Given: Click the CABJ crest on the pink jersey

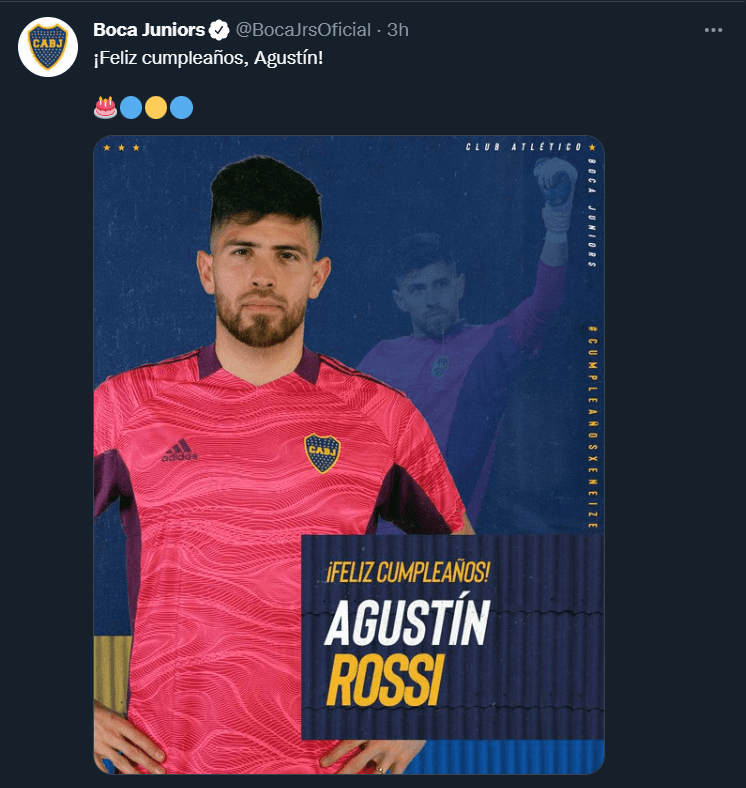Looking at the screenshot, I should [x=322, y=453].
